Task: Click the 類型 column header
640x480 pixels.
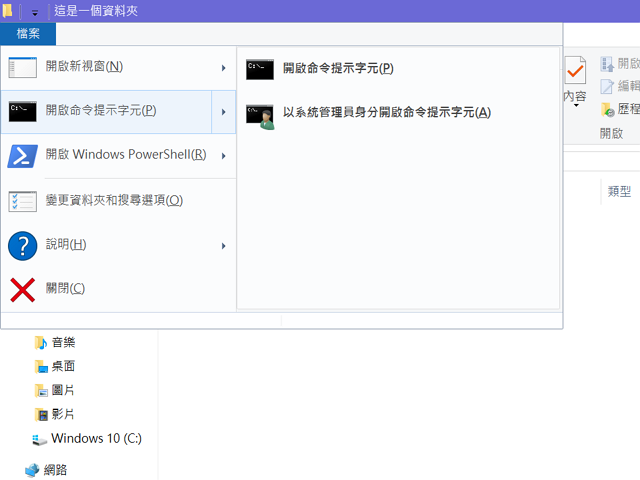Action: (620, 191)
